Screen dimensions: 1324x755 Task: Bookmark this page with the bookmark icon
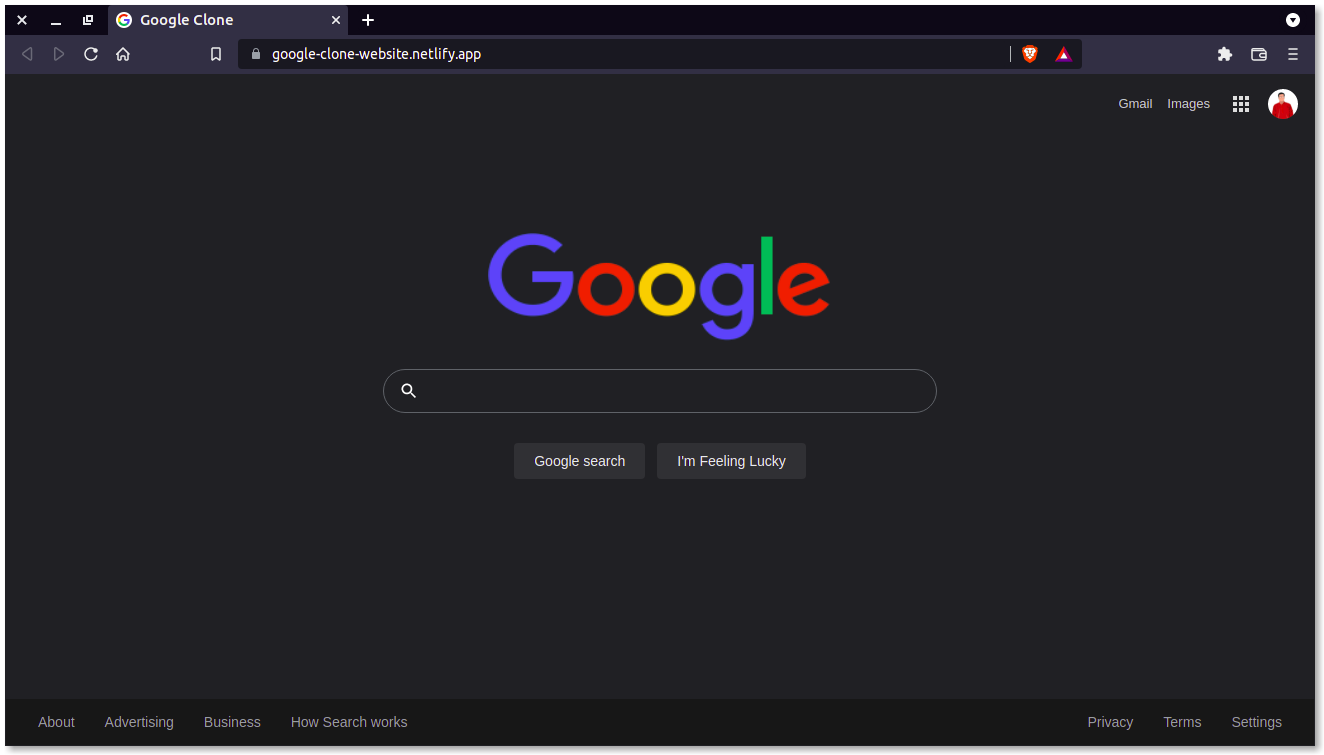tap(216, 54)
